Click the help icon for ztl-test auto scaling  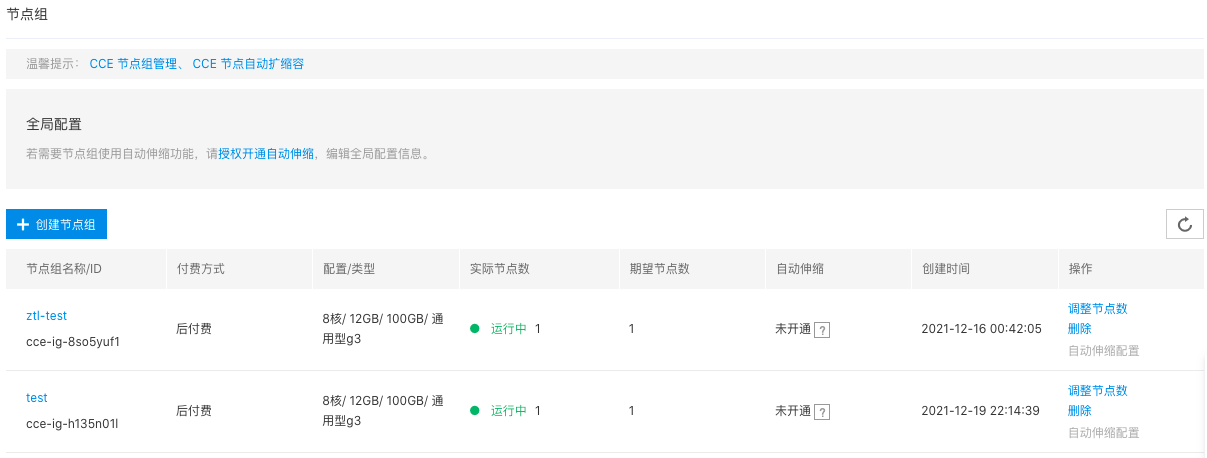coord(821,329)
